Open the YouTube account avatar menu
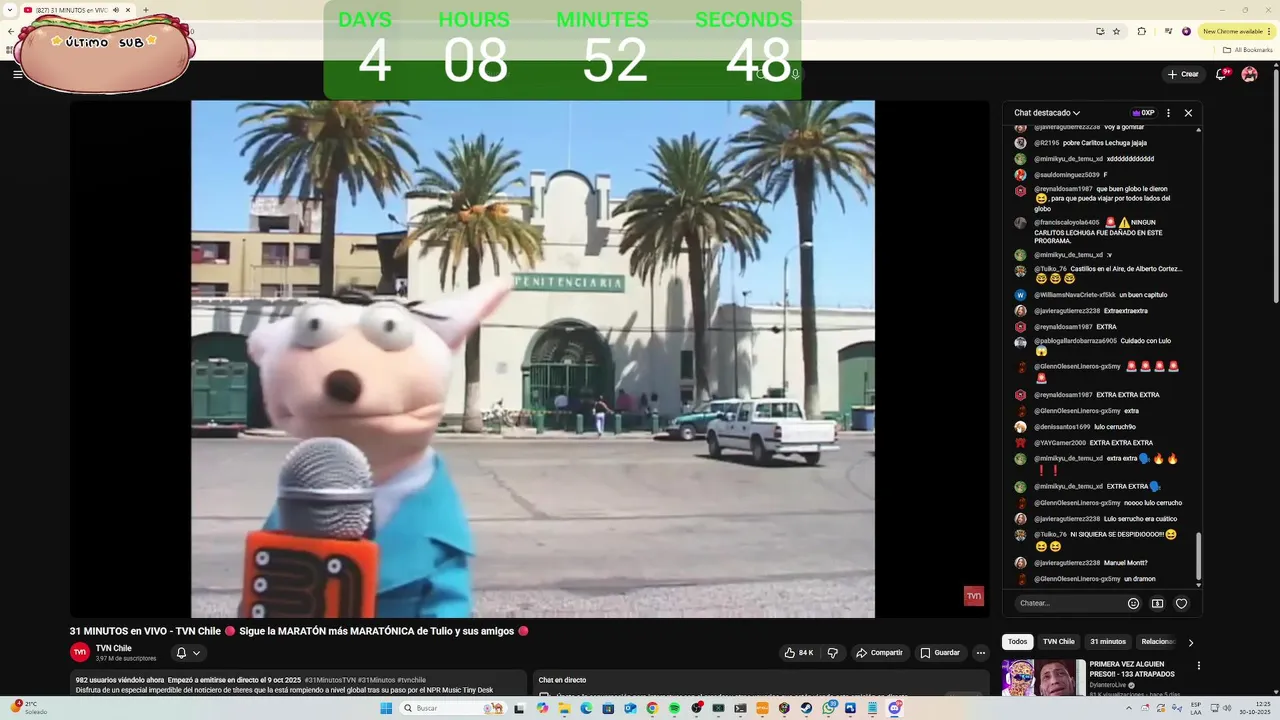The image size is (1280, 720). pyautogui.click(x=1249, y=74)
